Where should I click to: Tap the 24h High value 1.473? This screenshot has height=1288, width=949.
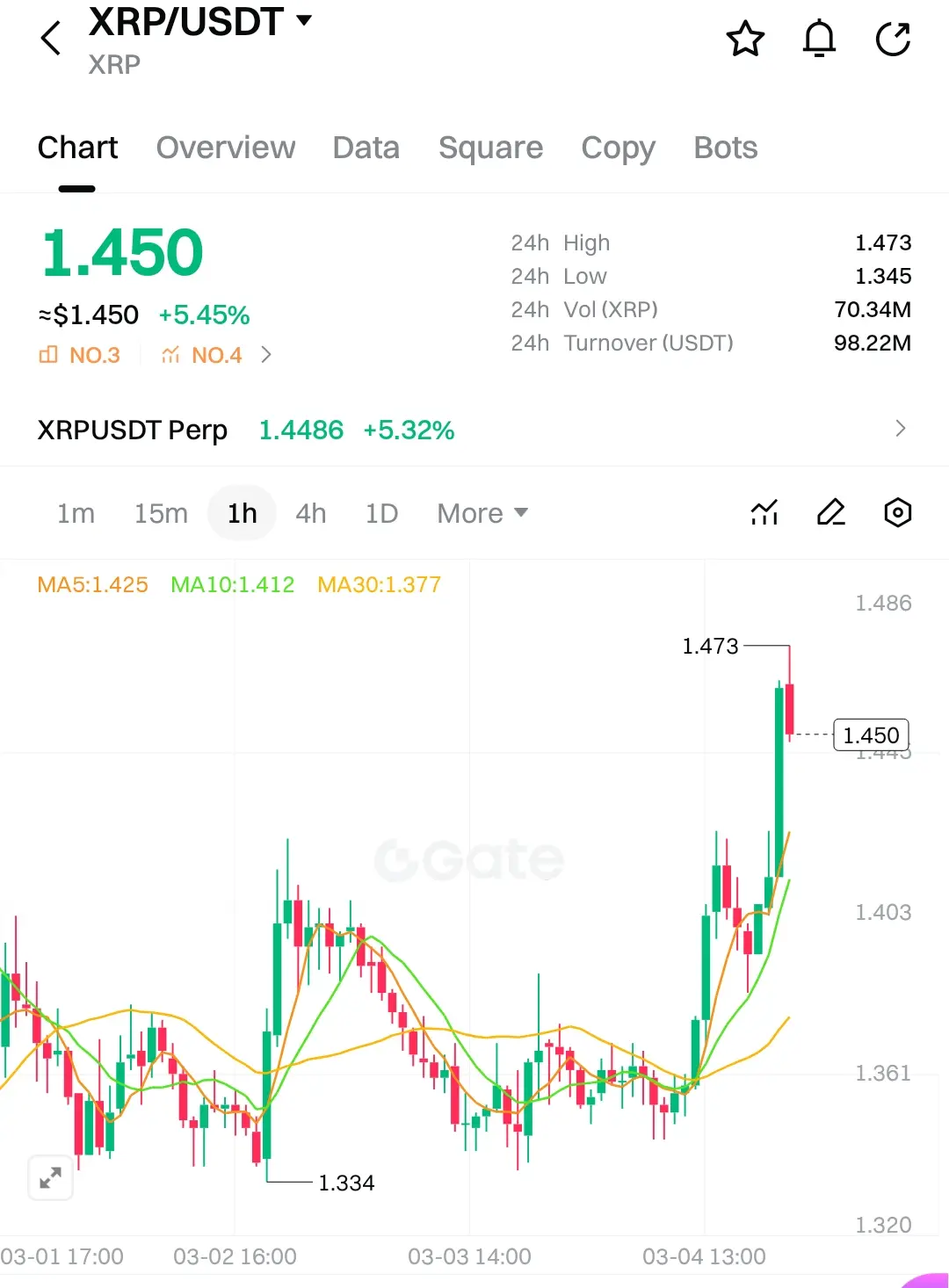[883, 242]
